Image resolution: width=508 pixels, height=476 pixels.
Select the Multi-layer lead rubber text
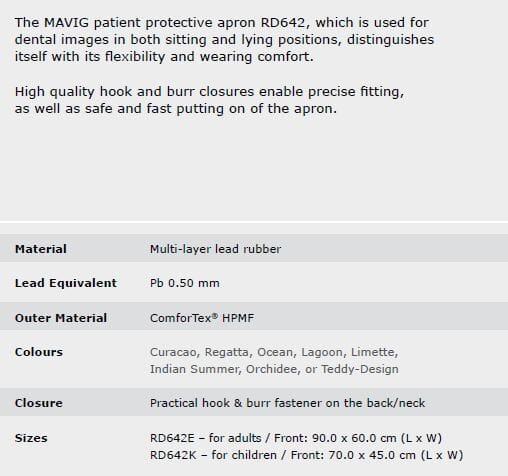tap(215, 249)
